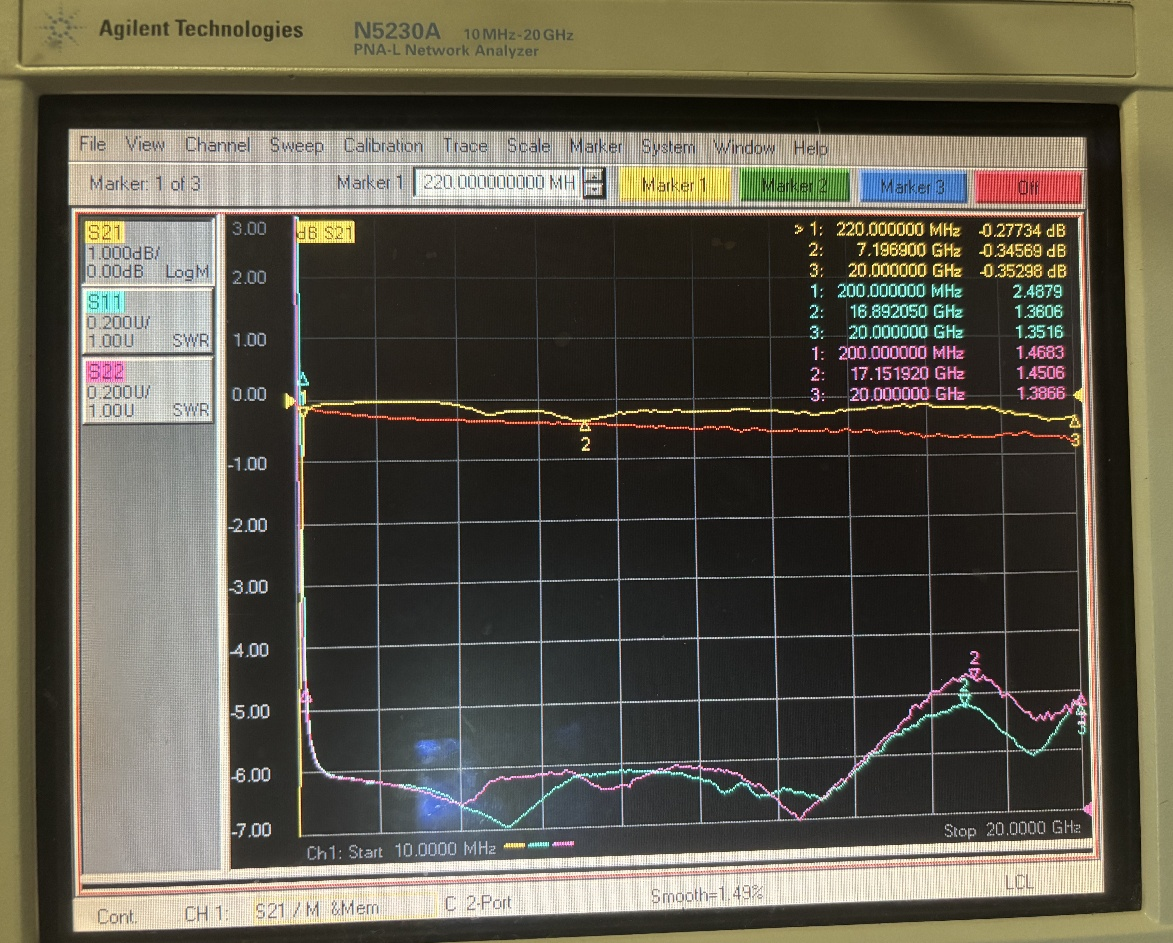The height and width of the screenshot is (943, 1173).
Task: Open the Scale menu
Action: click(528, 146)
